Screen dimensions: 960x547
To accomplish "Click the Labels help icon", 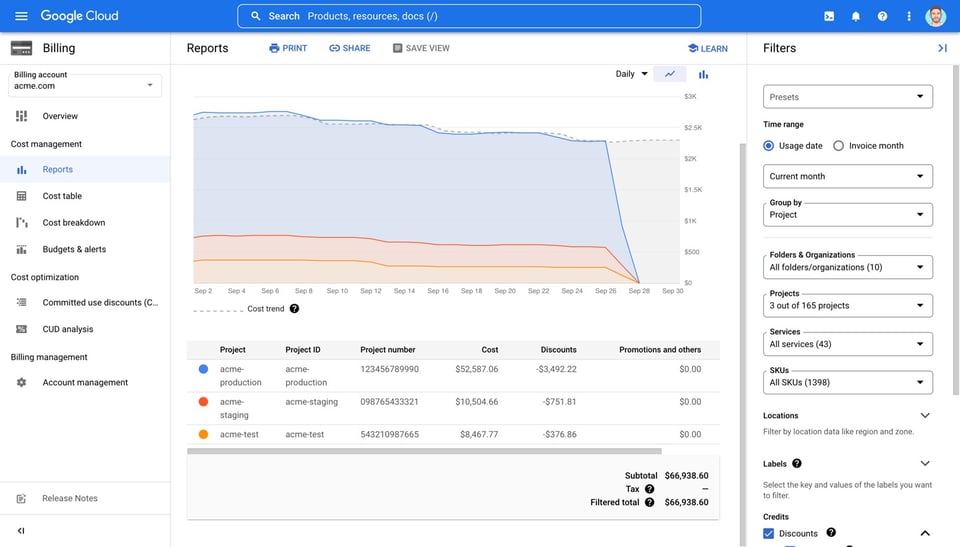I will [797, 464].
